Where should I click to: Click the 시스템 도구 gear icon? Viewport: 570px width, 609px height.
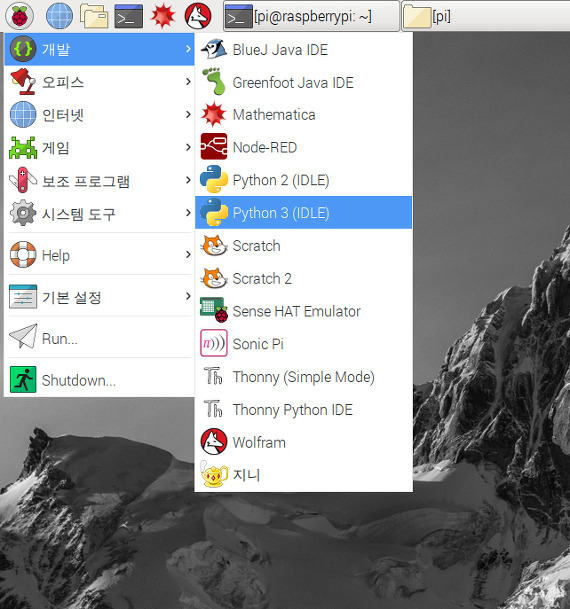pos(23,212)
